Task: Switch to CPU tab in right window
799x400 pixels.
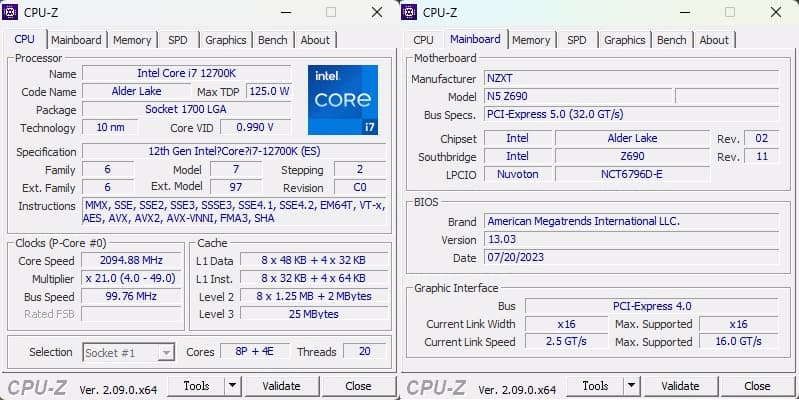Action: (x=423, y=40)
